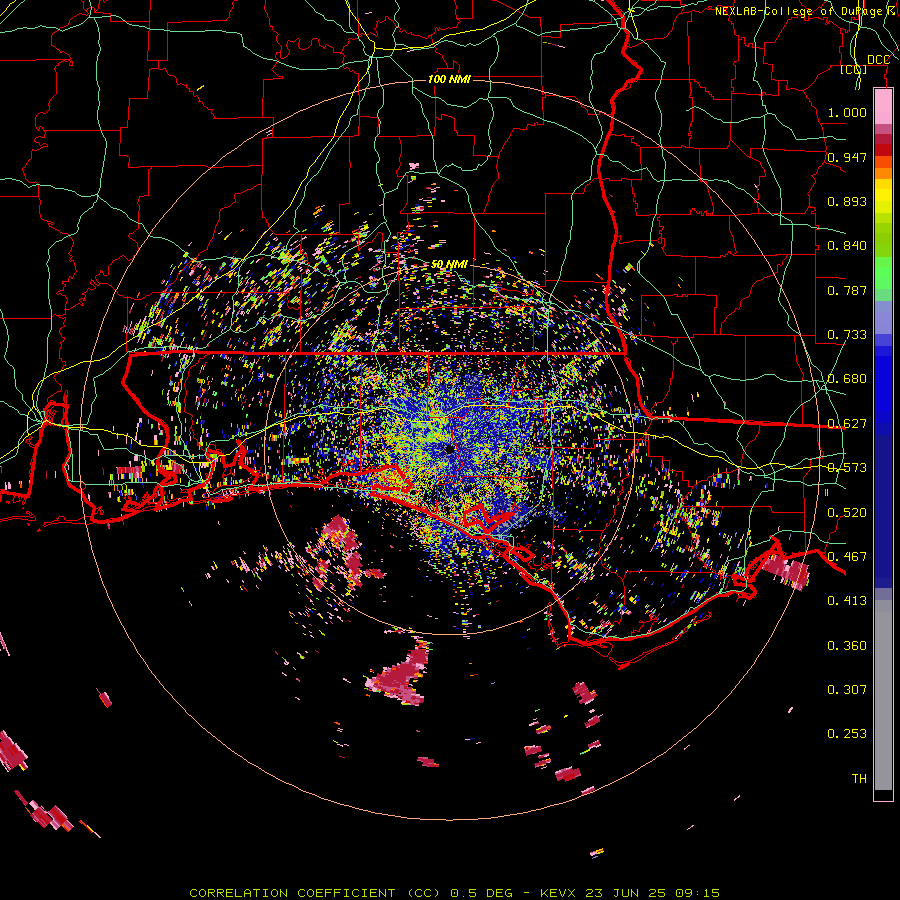Viewport: 900px width, 900px height.
Task: Click the "100 NMI" range ring label
Action: coord(449,79)
